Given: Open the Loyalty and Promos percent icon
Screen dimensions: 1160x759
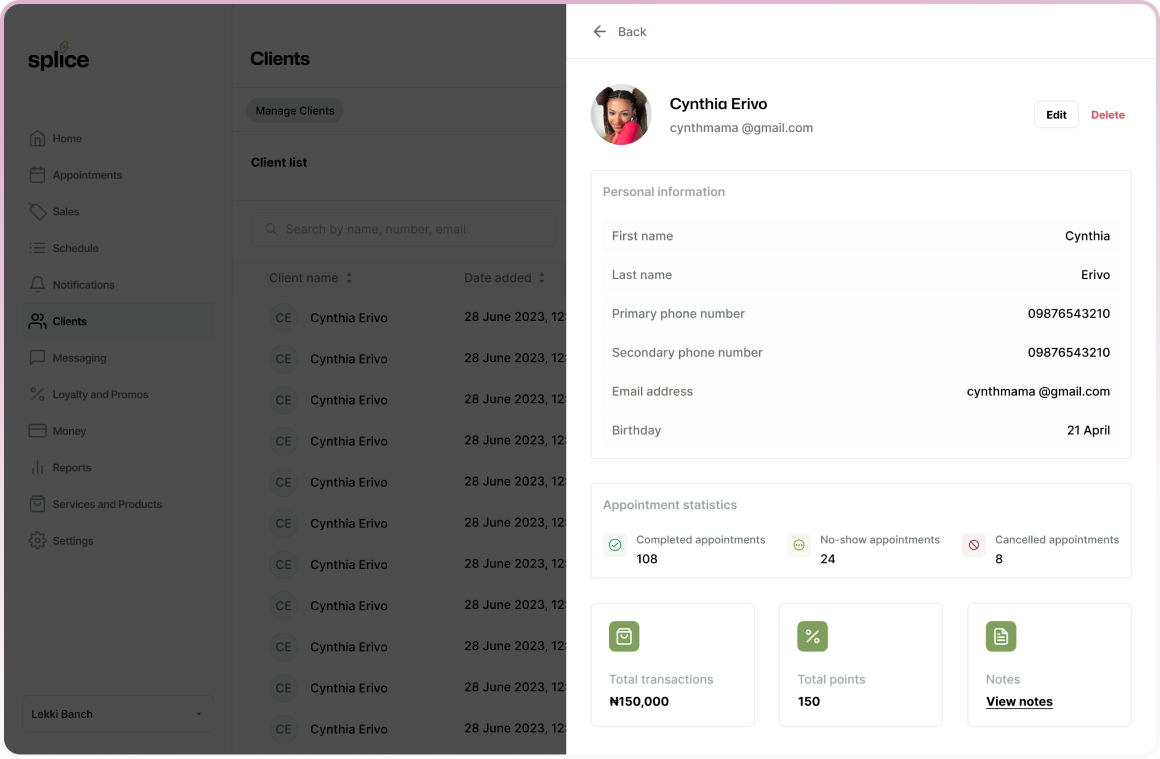Looking at the screenshot, I should 37,394.
